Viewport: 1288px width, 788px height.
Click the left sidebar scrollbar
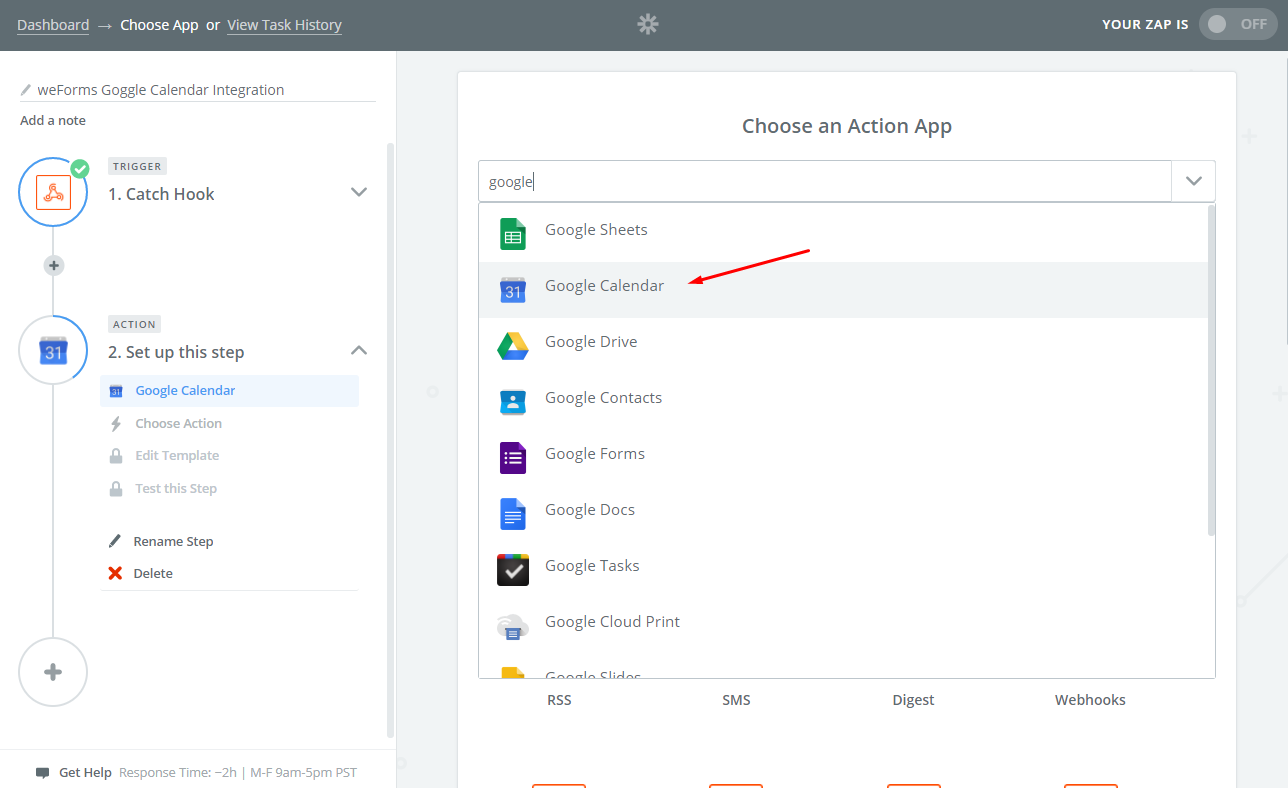(x=390, y=440)
